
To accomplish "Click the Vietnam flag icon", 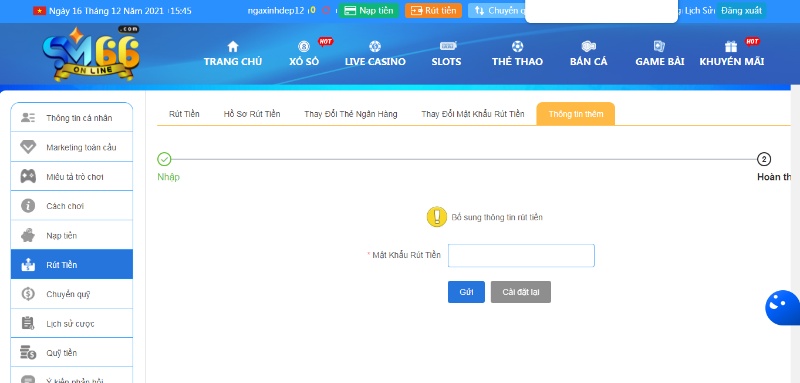I will [x=39, y=11].
